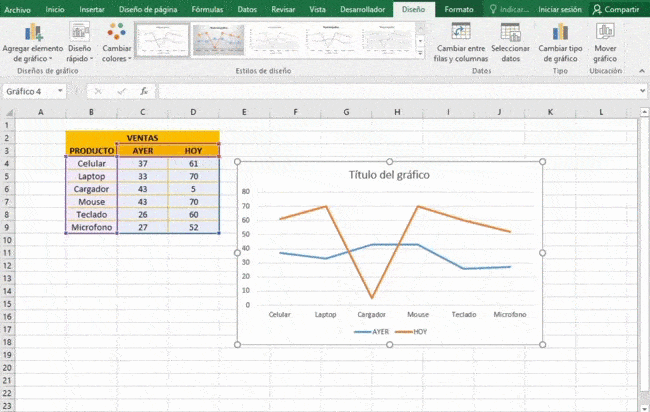The image size is (650, 412).
Task: Click the vertical scrollbar down arrow
Action: [644, 408]
